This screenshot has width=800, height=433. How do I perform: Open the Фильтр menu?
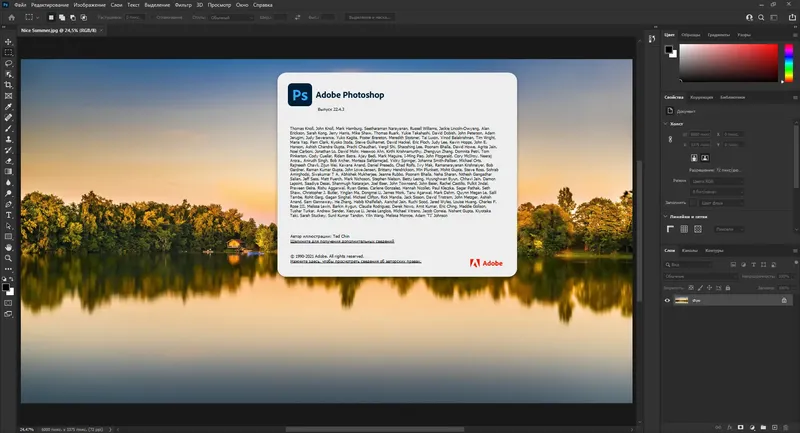(x=183, y=5)
